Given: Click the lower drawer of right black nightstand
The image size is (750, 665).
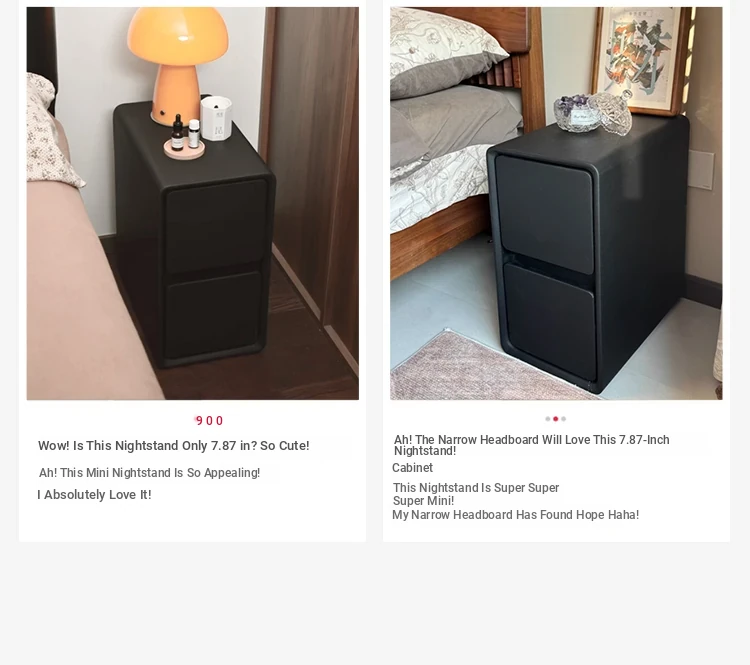Looking at the screenshot, I should tap(550, 321).
